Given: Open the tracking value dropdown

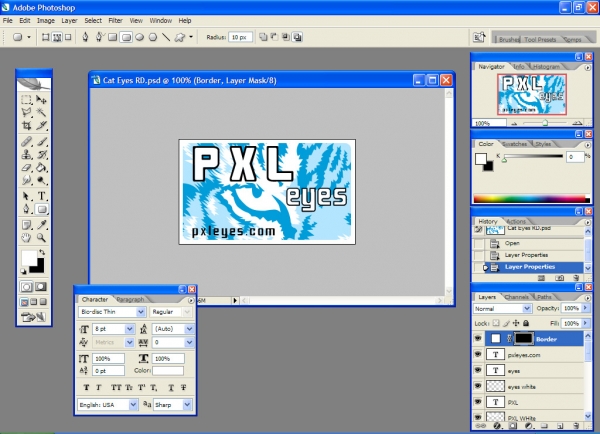Looking at the screenshot, I should point(189,342).
